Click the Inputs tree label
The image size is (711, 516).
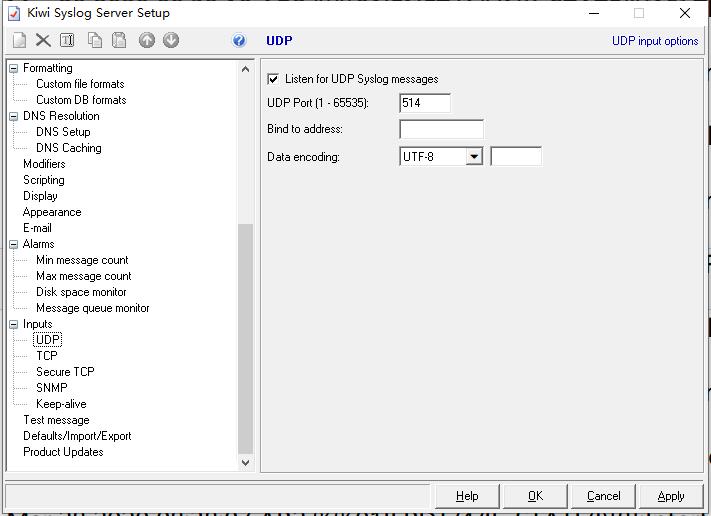38,324
